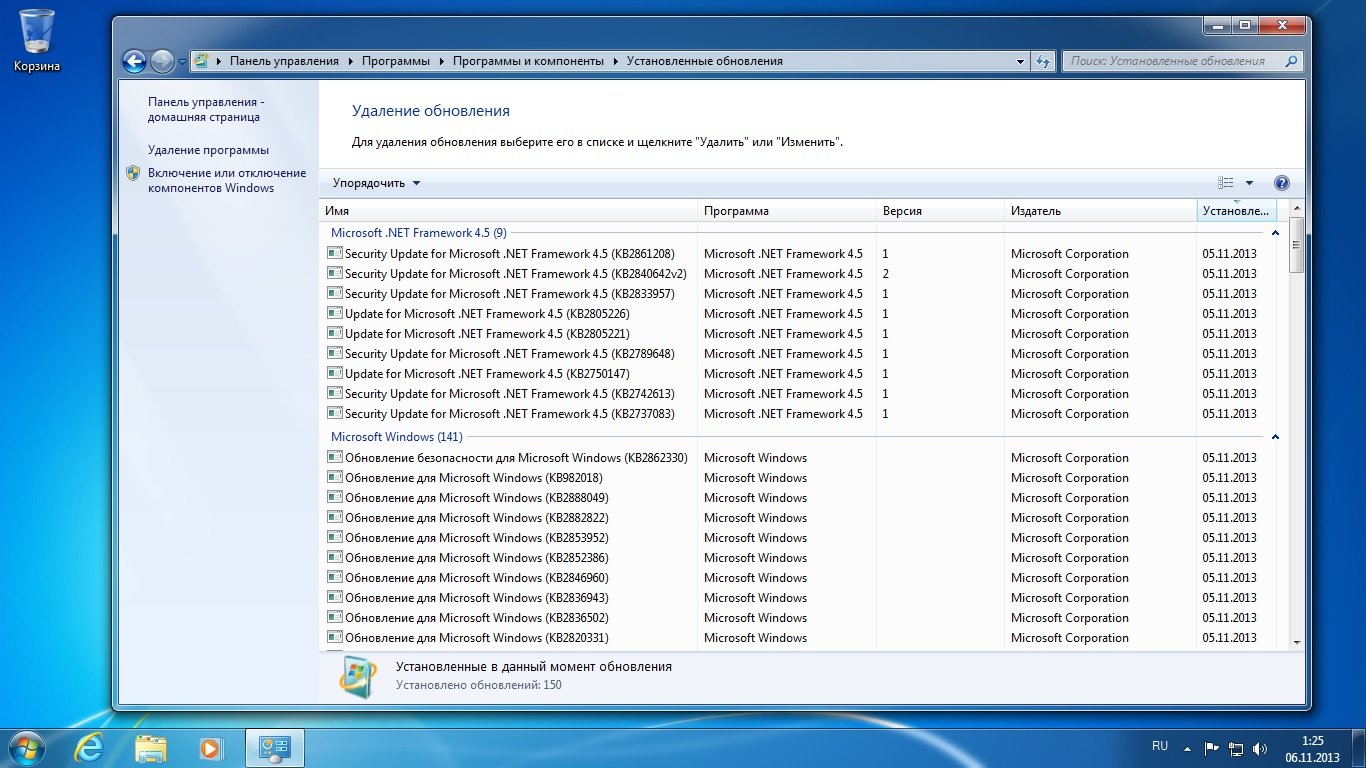The height and width of the screenshot is (768, 1366).
Task: Select 'Панель управления' breadcrumb segment
Action: pos(284,61)
